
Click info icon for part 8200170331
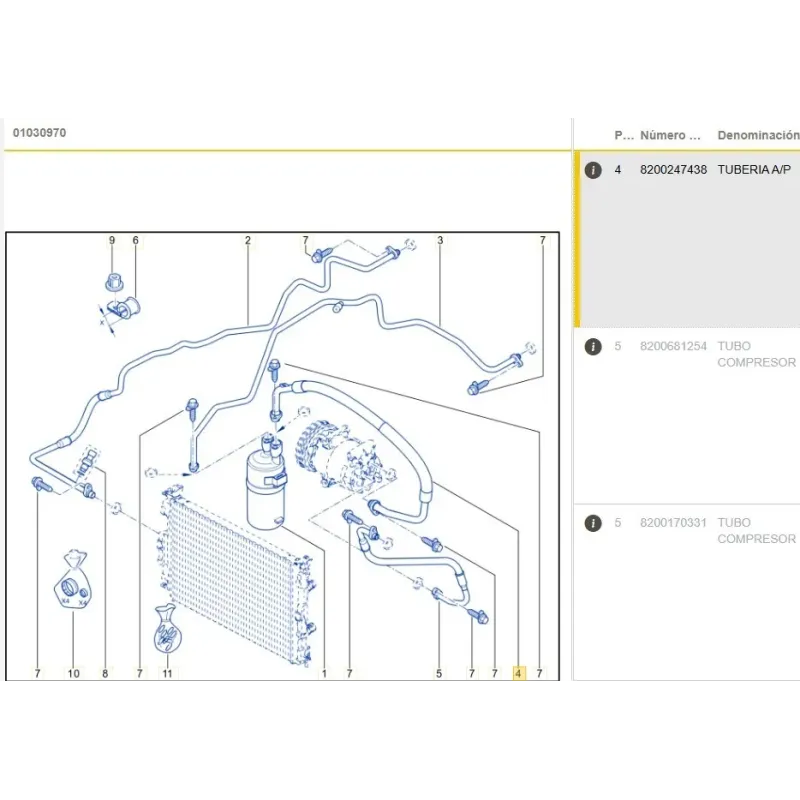(x=593, y=523)
